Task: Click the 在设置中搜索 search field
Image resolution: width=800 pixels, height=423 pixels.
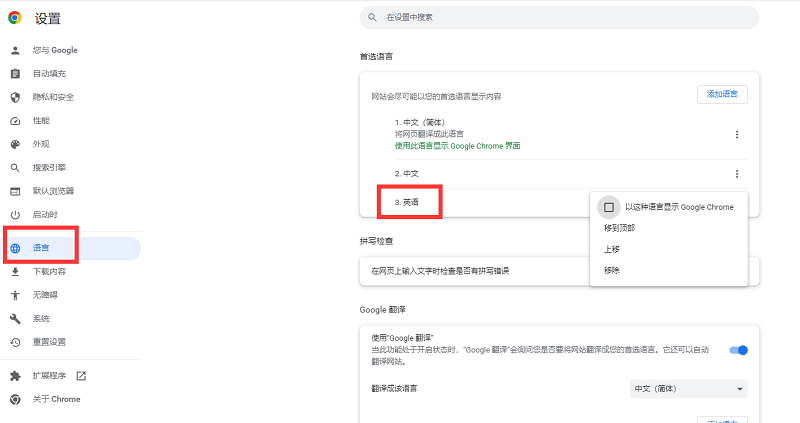Action: click(560, 17)
